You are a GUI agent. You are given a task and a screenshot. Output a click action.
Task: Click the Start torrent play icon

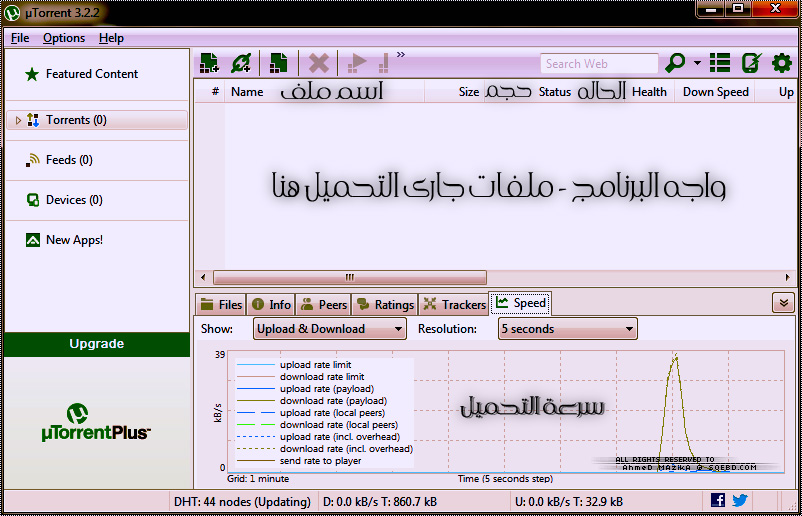[x=357, y=63]
